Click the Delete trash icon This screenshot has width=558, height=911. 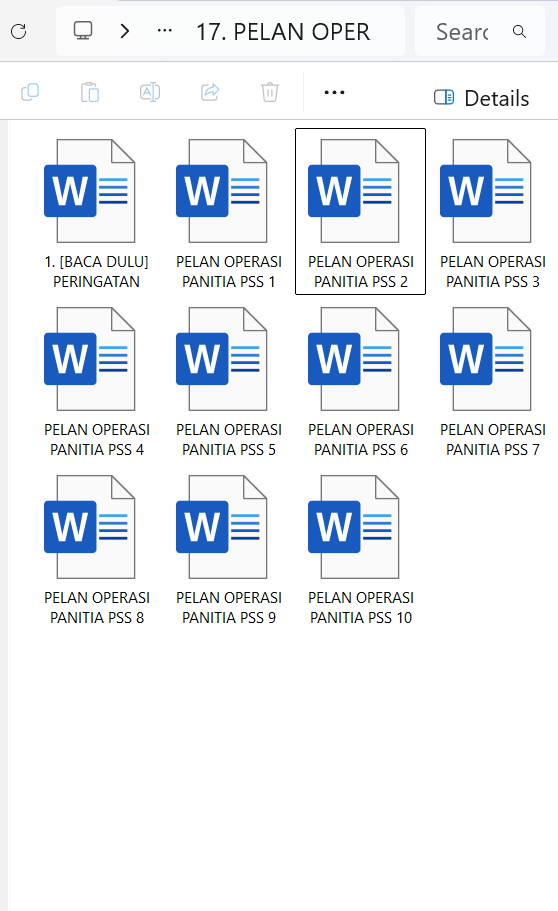click(270, 92)
